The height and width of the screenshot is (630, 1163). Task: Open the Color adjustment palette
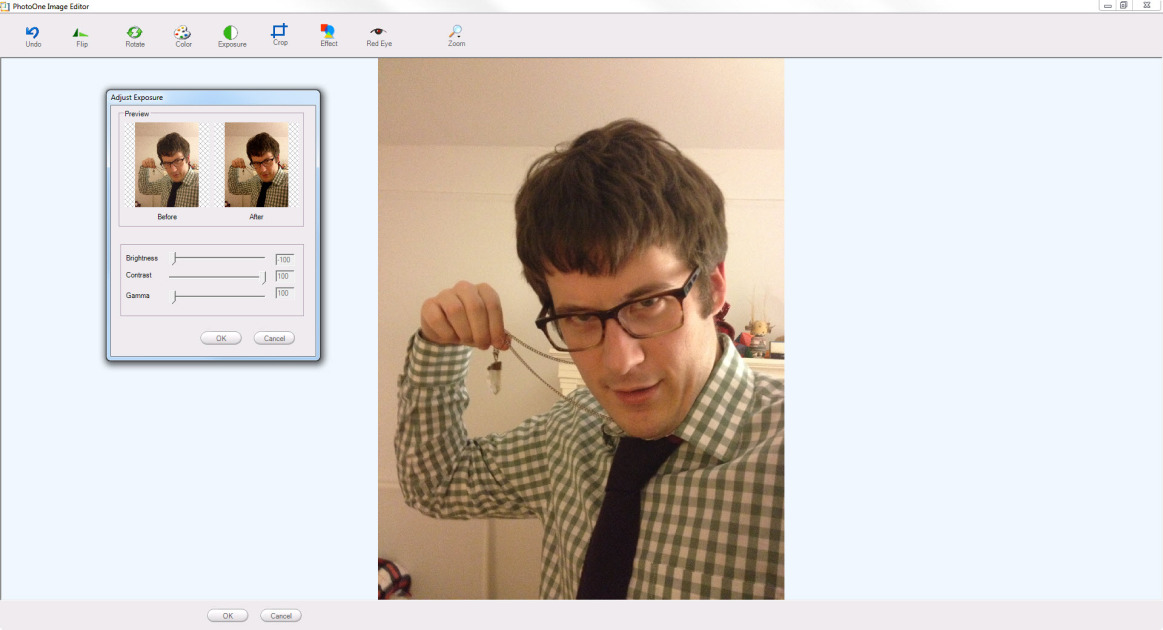point(183,33)
